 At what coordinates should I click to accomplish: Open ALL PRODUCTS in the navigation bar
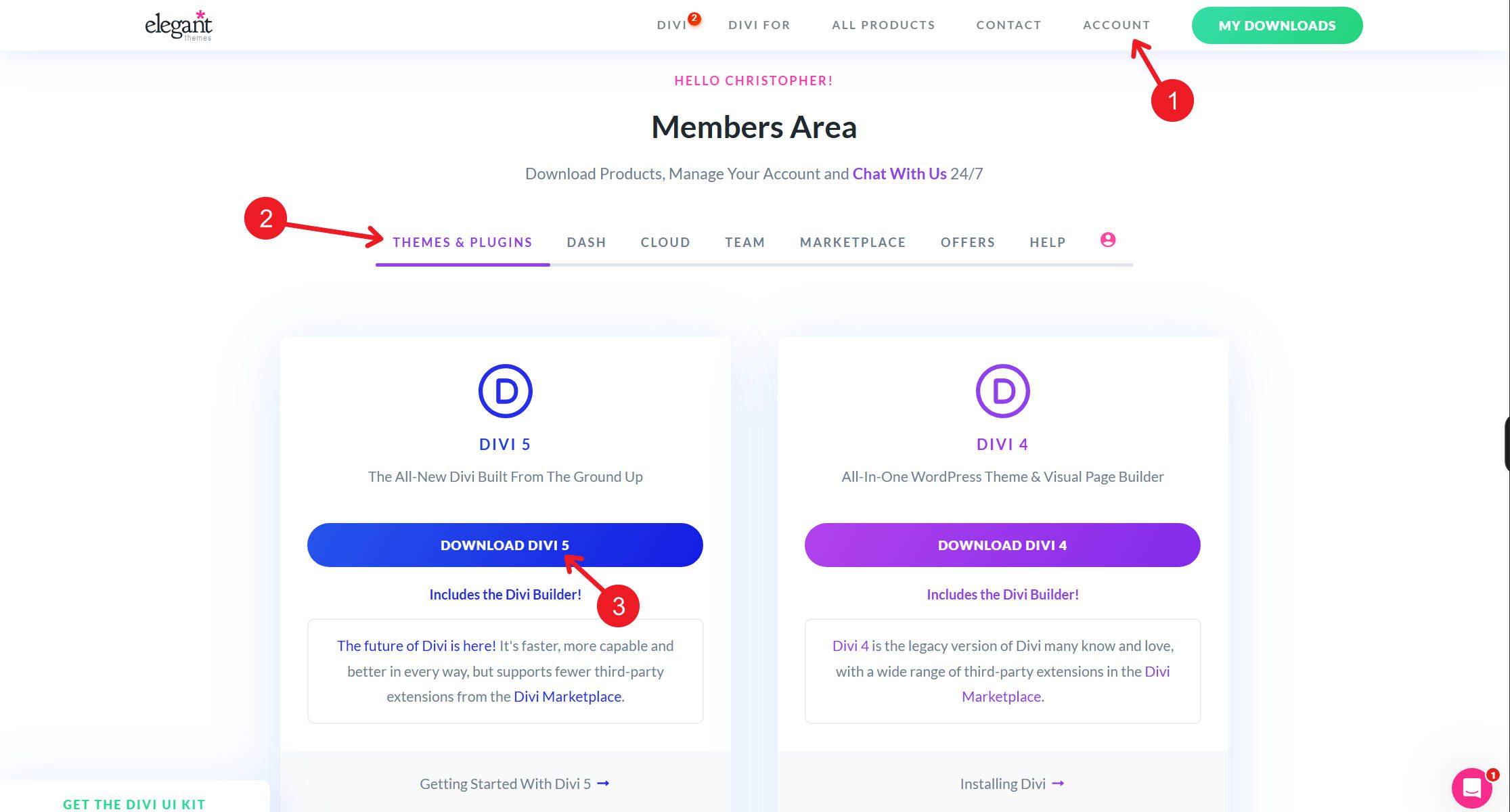pyautogui.click(x=883, y=25)
